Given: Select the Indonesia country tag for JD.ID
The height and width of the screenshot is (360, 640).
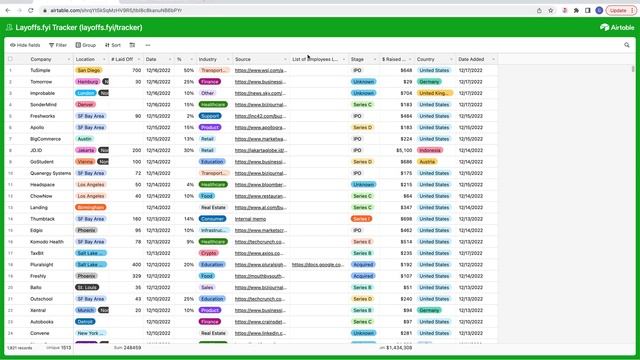Looking at the screenshot, I should (x=430, y=150).
